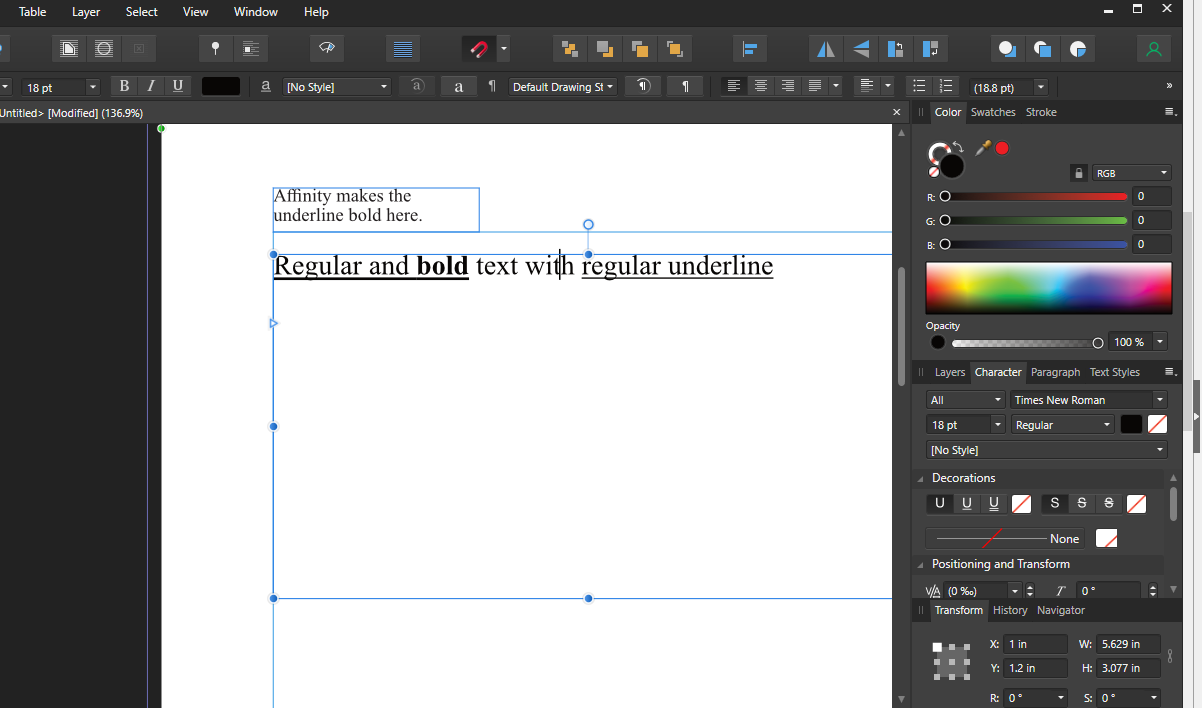Collapse the Decorations section
Viewport: 1202px width, 708px height.
coord(920,479)
